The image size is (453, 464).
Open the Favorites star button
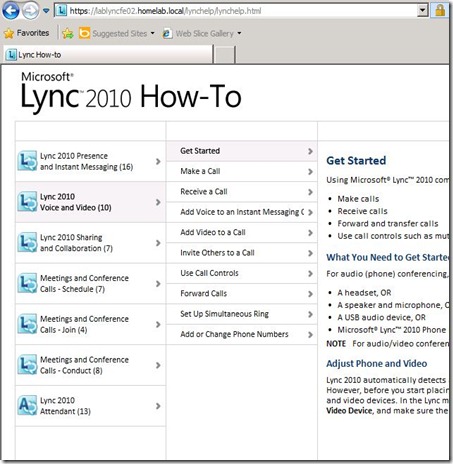27,33
